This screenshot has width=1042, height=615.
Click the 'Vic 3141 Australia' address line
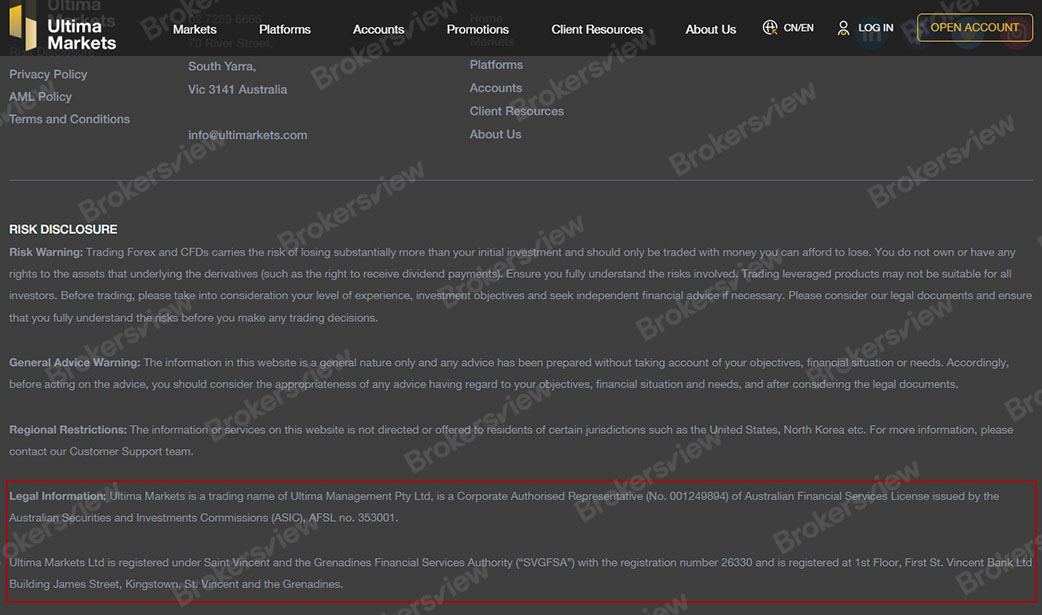tap(237, 90)
